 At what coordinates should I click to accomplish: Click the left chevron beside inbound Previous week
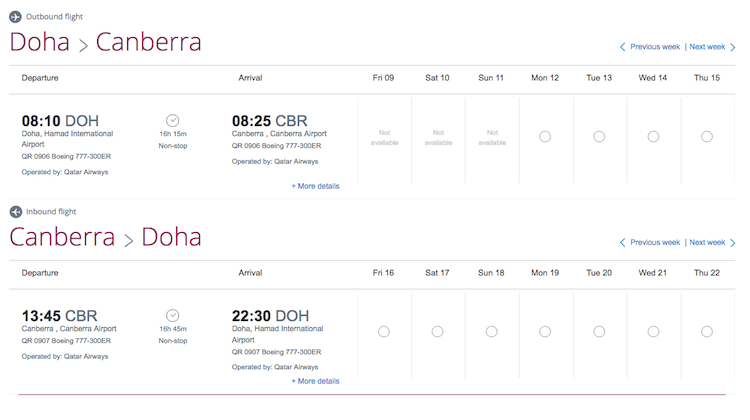(x=623, y=242)
